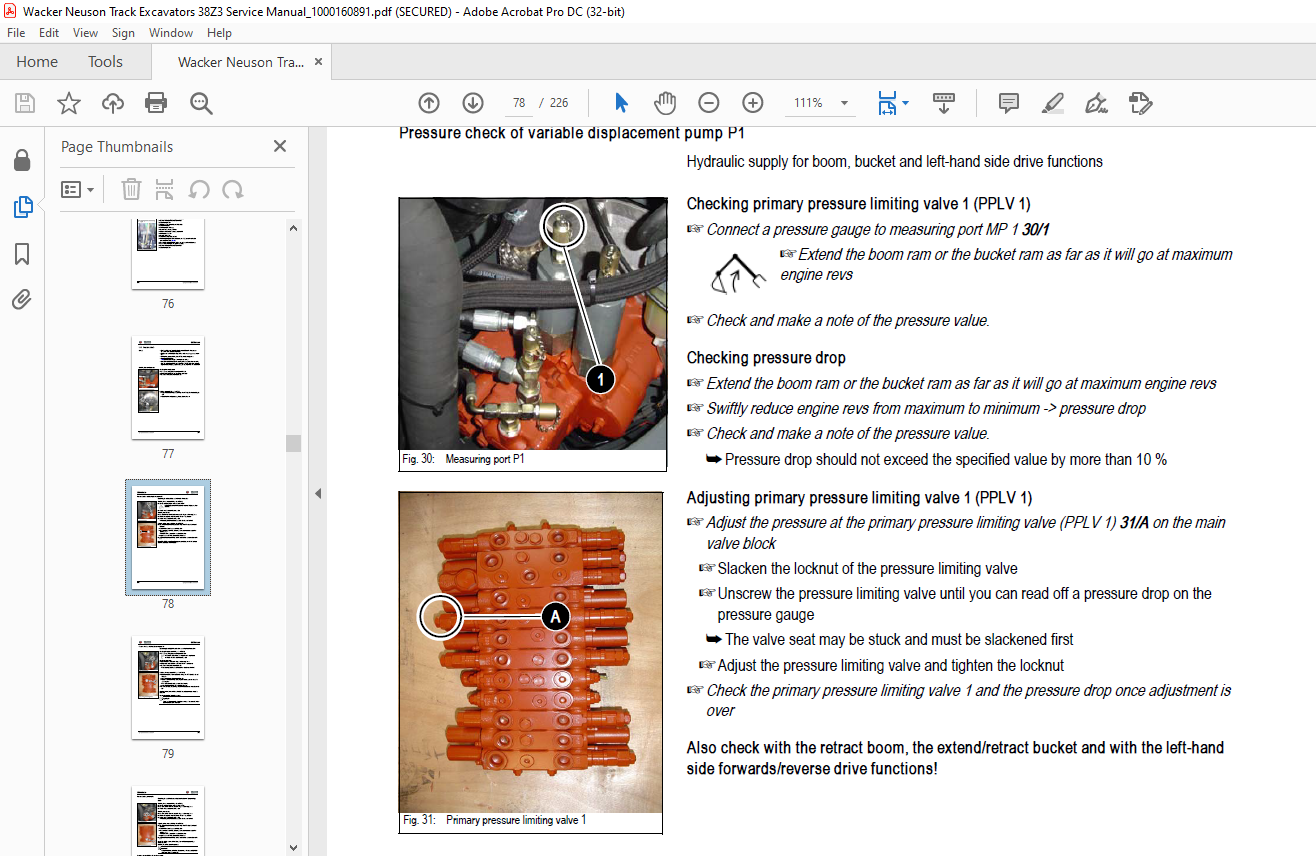Go to previous page arrow
Image resolution: width=1316 pixels, height=856 pixels.
429,103
